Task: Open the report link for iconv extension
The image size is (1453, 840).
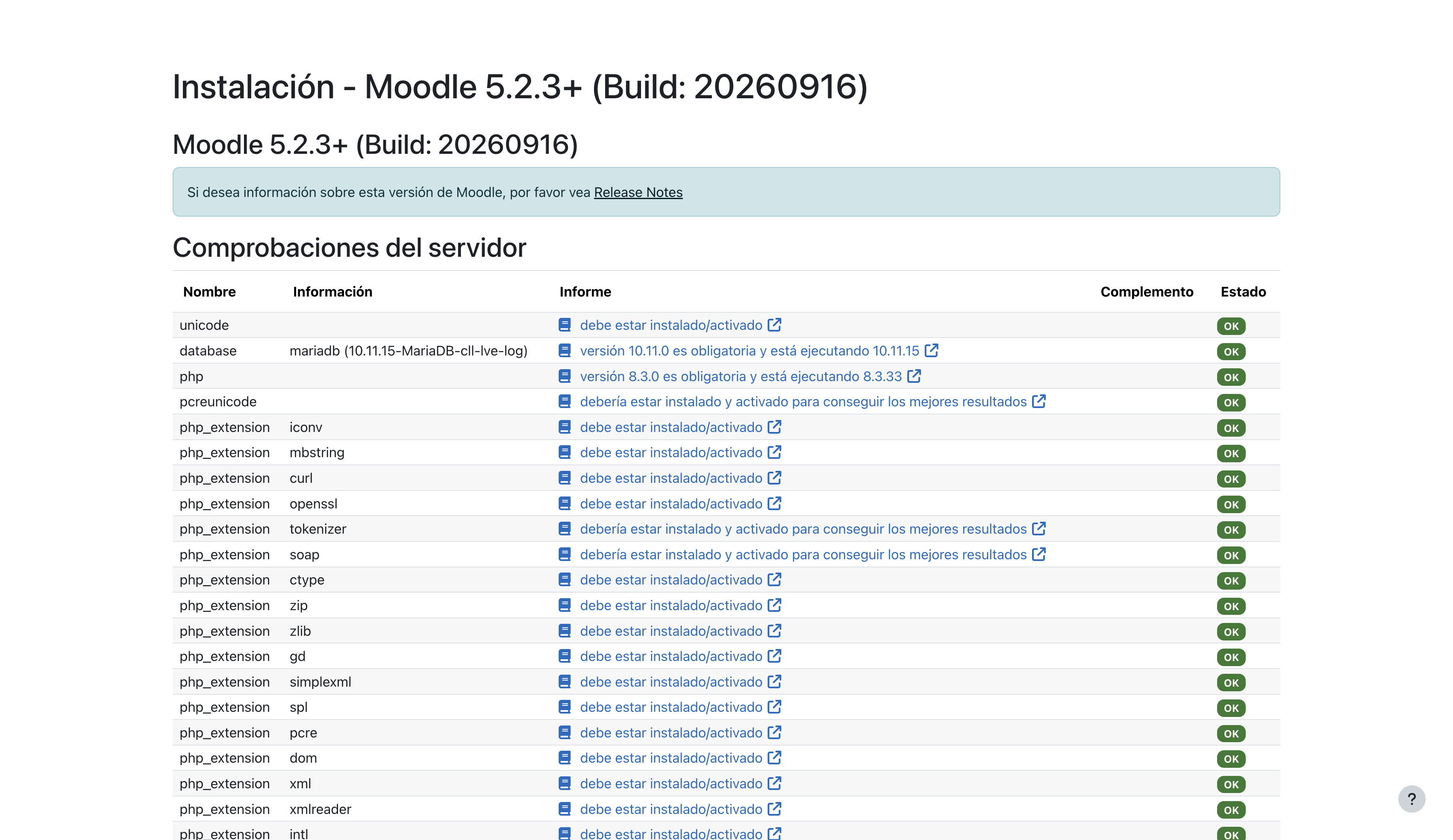Action: coord(671,427)
